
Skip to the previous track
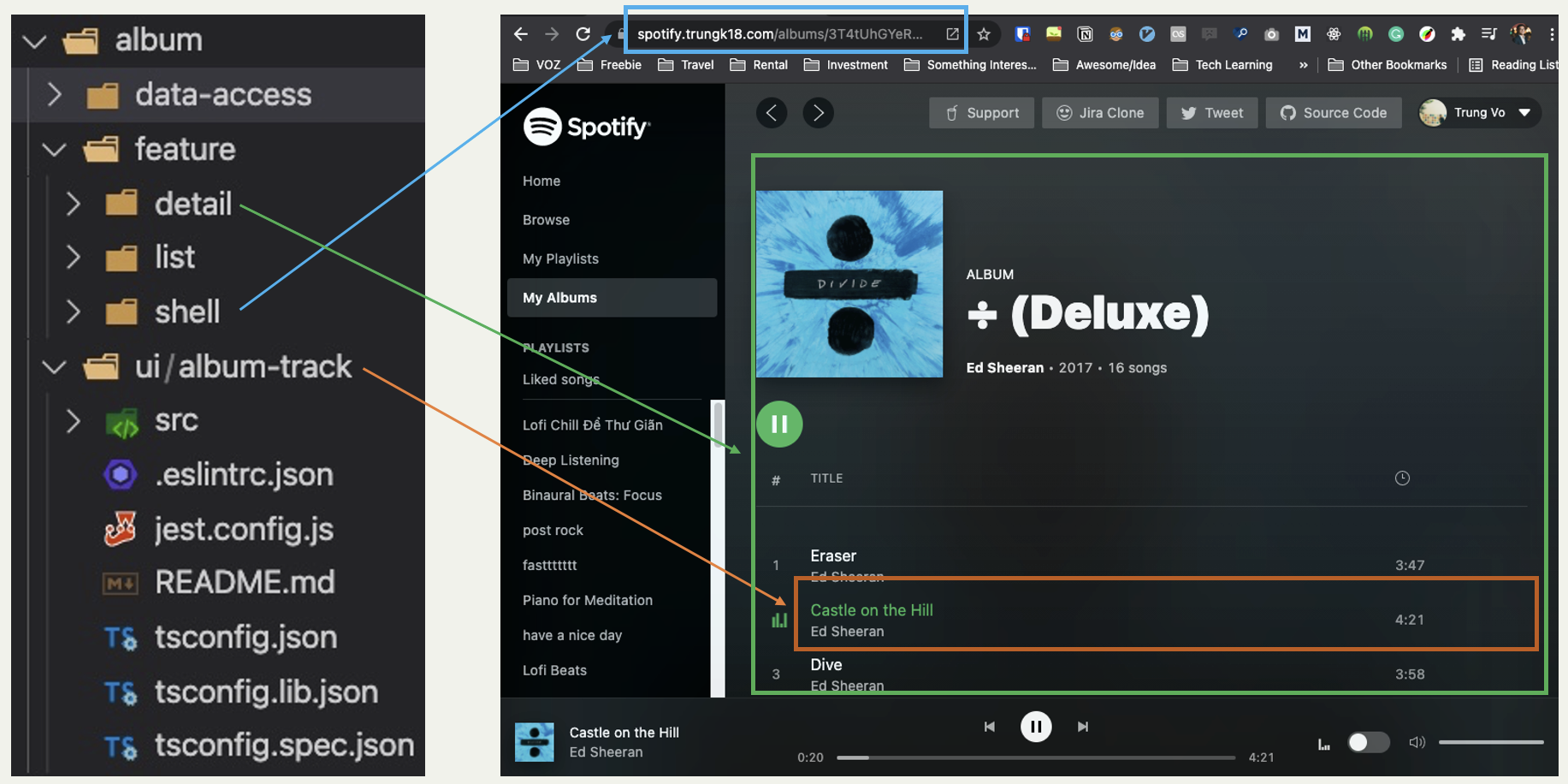click(x=989, y=727)
